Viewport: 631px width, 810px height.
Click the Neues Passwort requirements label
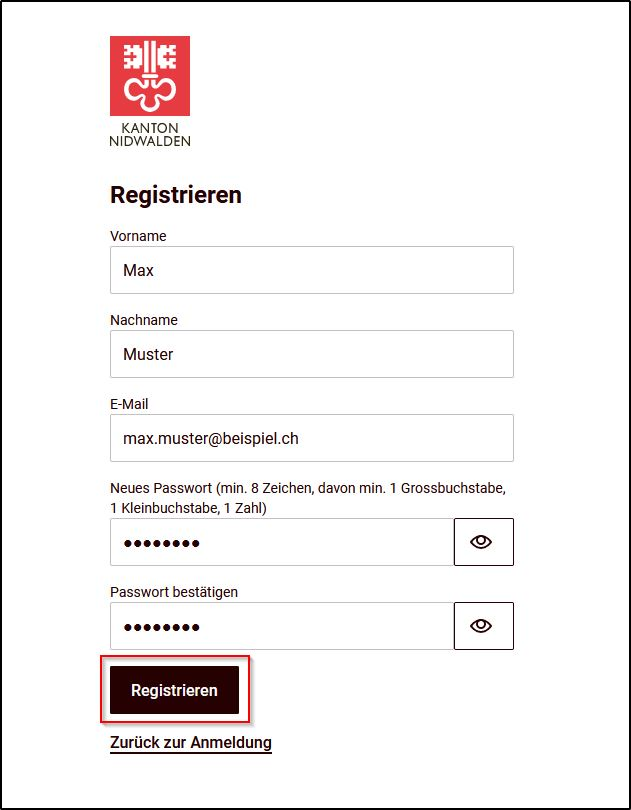coord(307,499)
